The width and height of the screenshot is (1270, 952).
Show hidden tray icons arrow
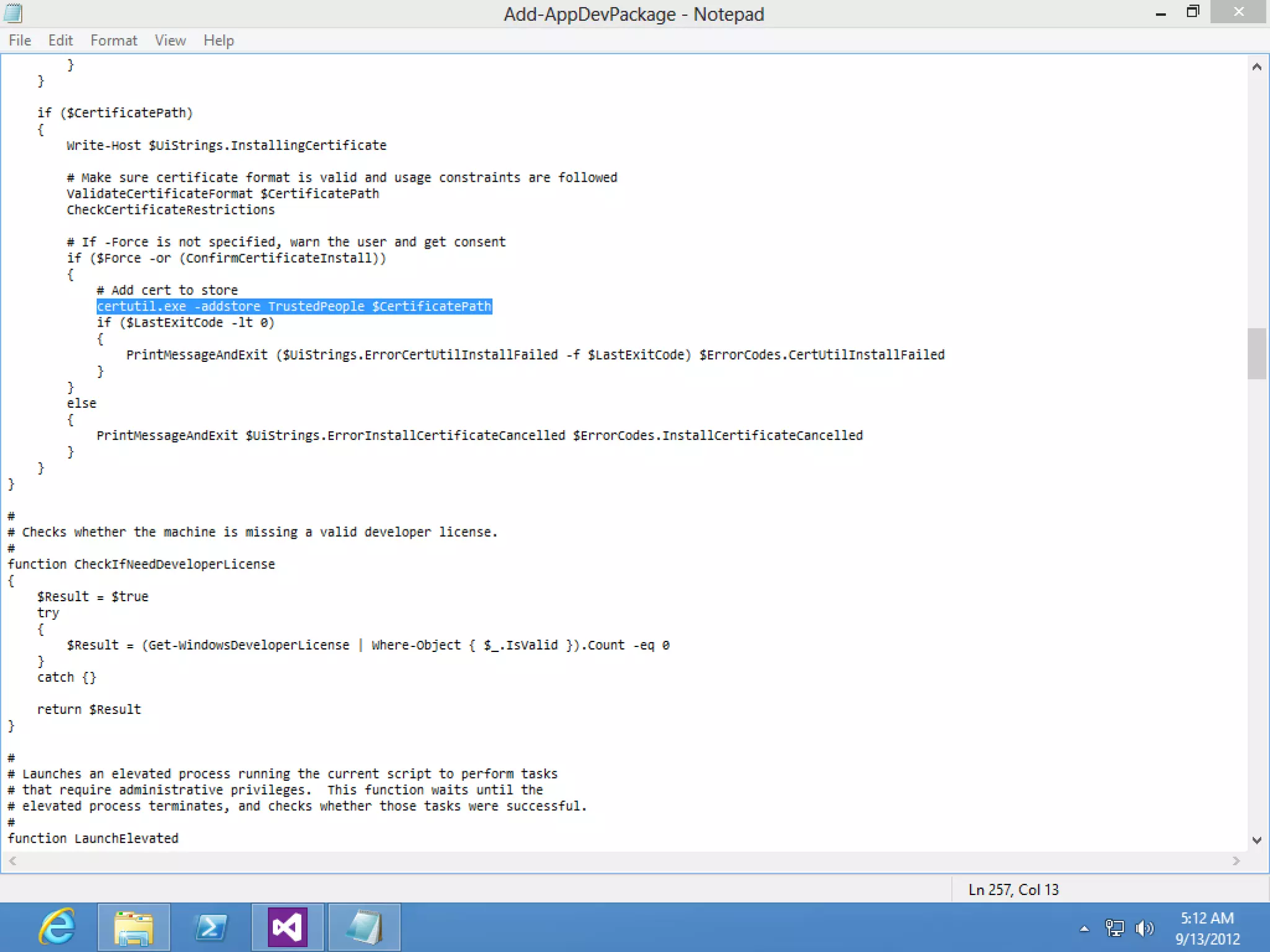coord(1084,928)
